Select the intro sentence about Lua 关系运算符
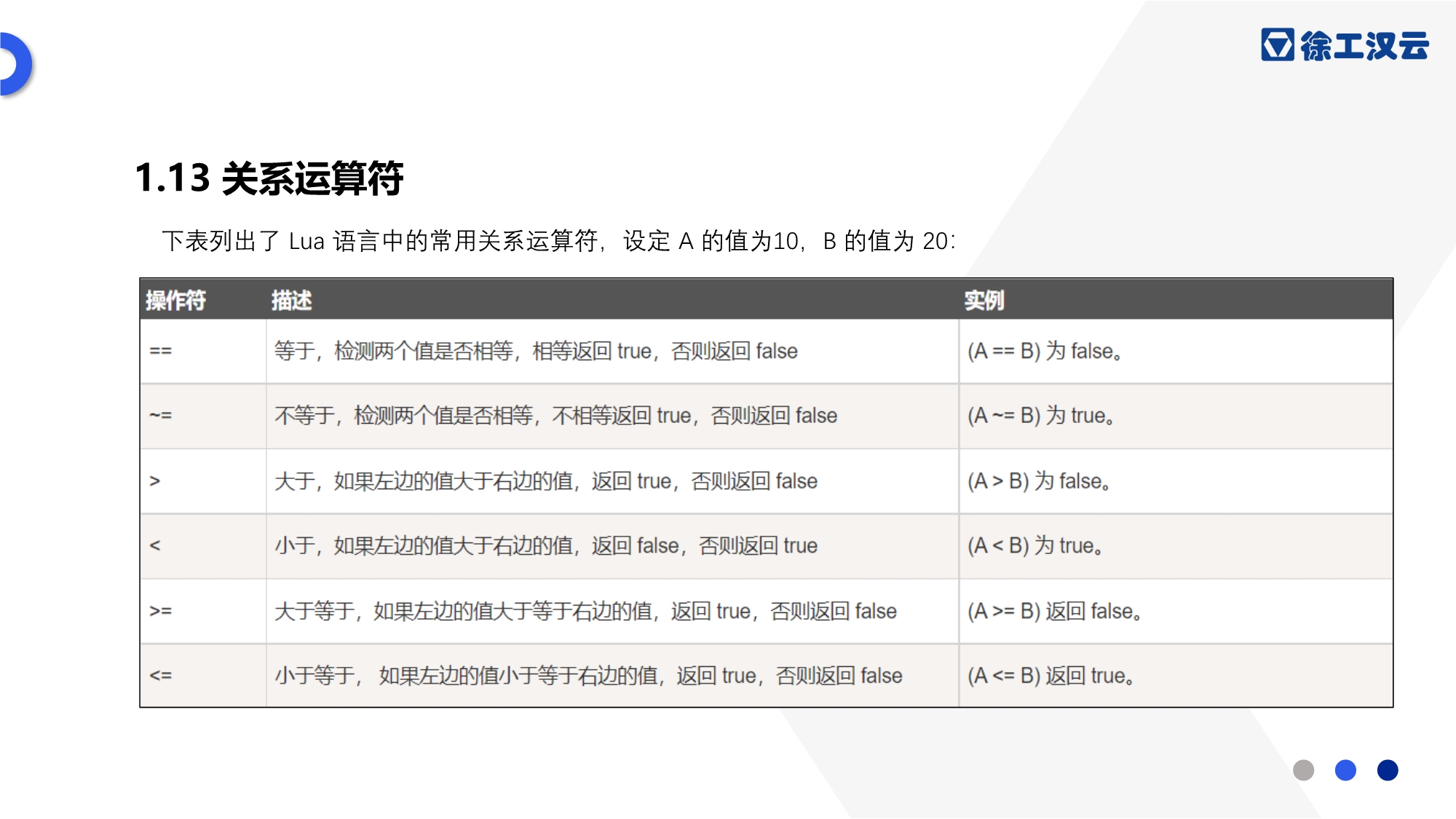 (558, 241)
